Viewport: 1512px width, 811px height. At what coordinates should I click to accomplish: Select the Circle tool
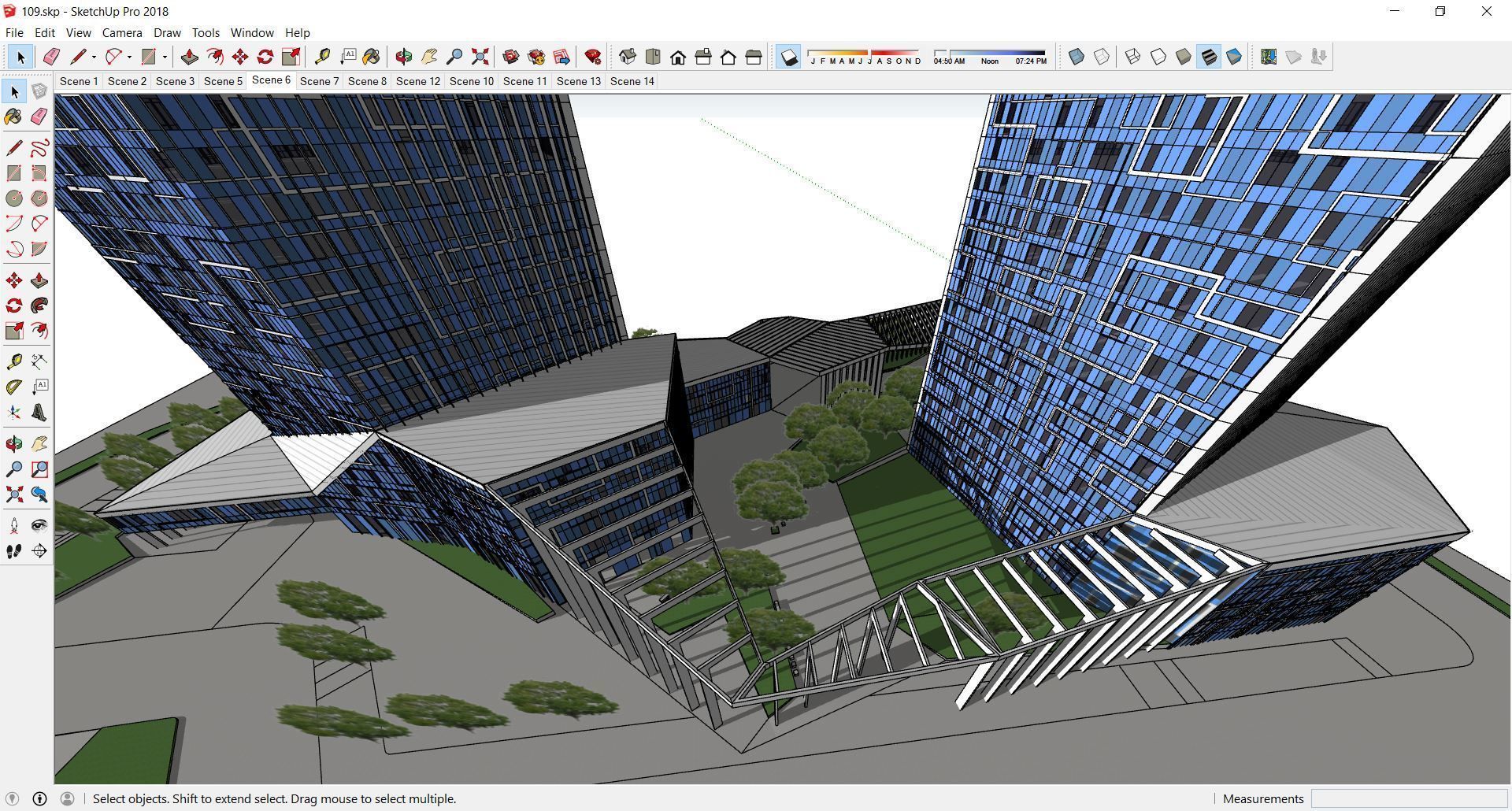click(14, 198)
